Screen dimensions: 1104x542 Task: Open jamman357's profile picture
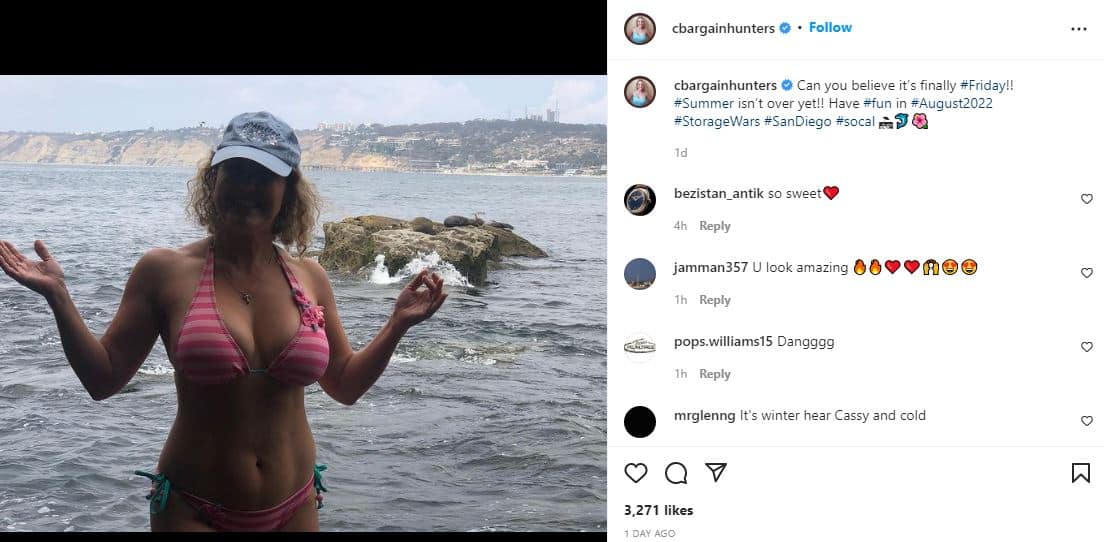pyautogui.click(x=640, y=273)
